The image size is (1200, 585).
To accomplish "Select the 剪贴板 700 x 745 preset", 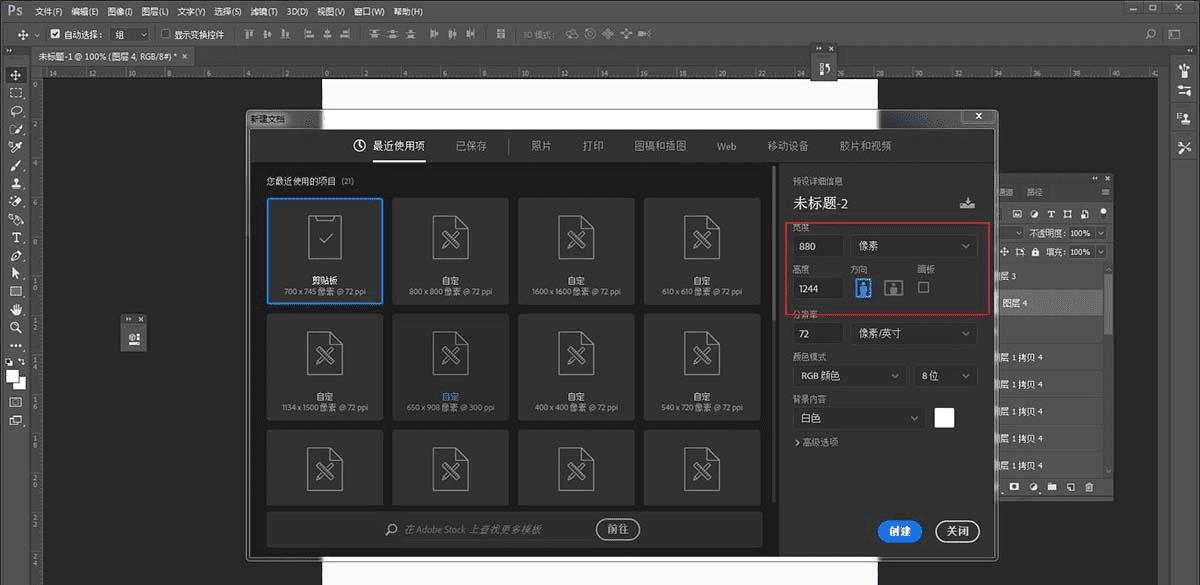I will click(325, 250).
